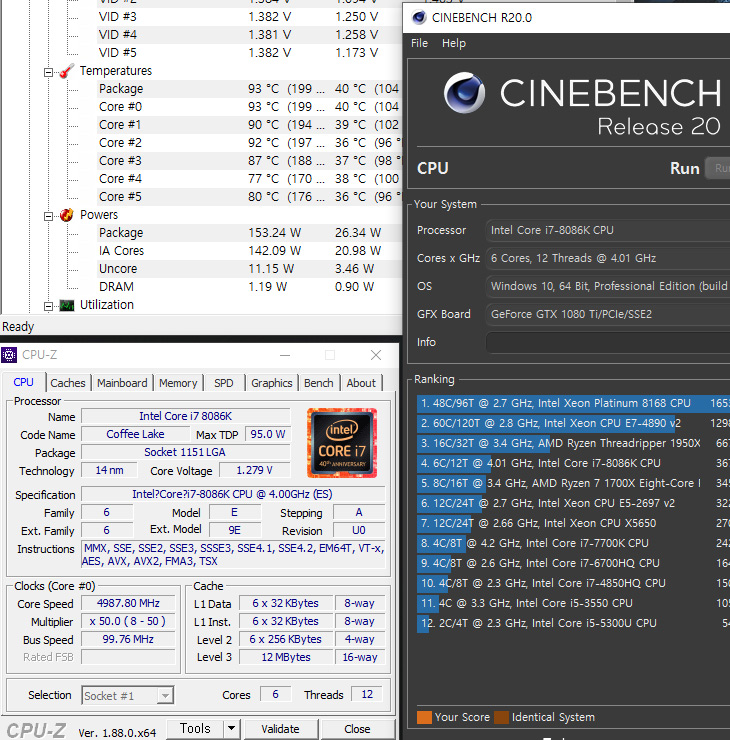Viewport: 730px width, 740px height.
Task: Select ranking entry Ryzen Threadripper 1950X
Action: [x=573, y=444]
